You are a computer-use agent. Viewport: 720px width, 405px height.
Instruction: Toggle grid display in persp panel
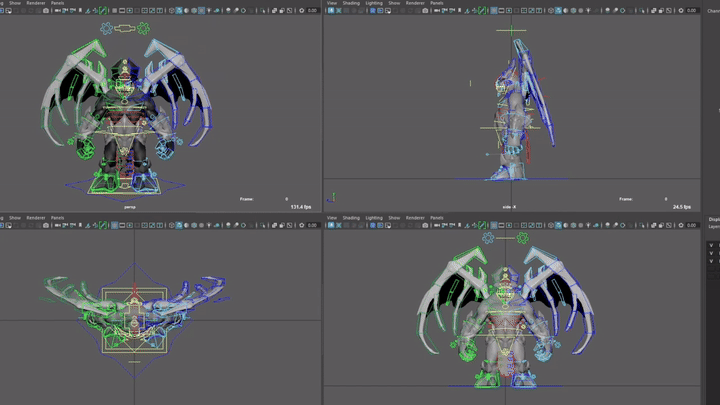pyautogui.click(x=114, y=10)
